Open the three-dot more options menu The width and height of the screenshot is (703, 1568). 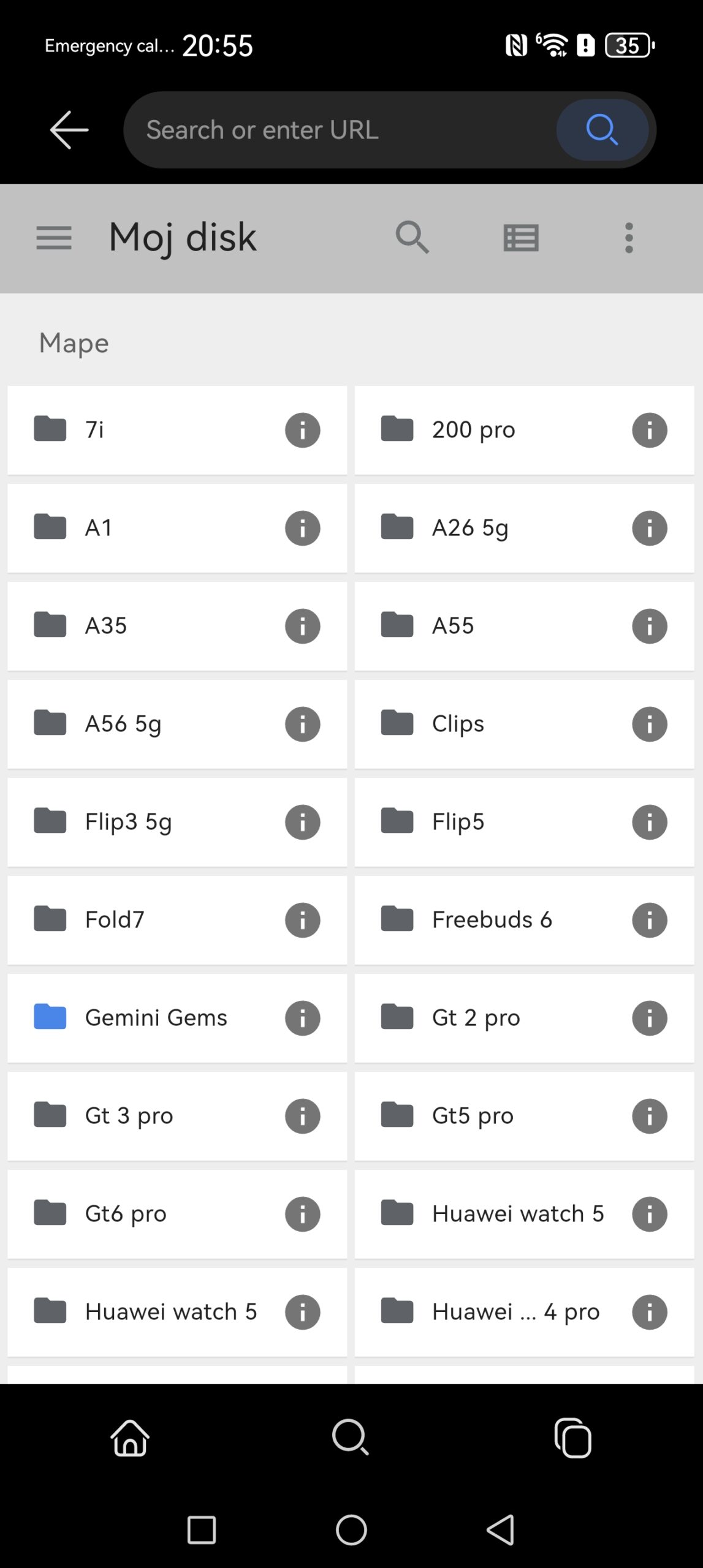628,238
